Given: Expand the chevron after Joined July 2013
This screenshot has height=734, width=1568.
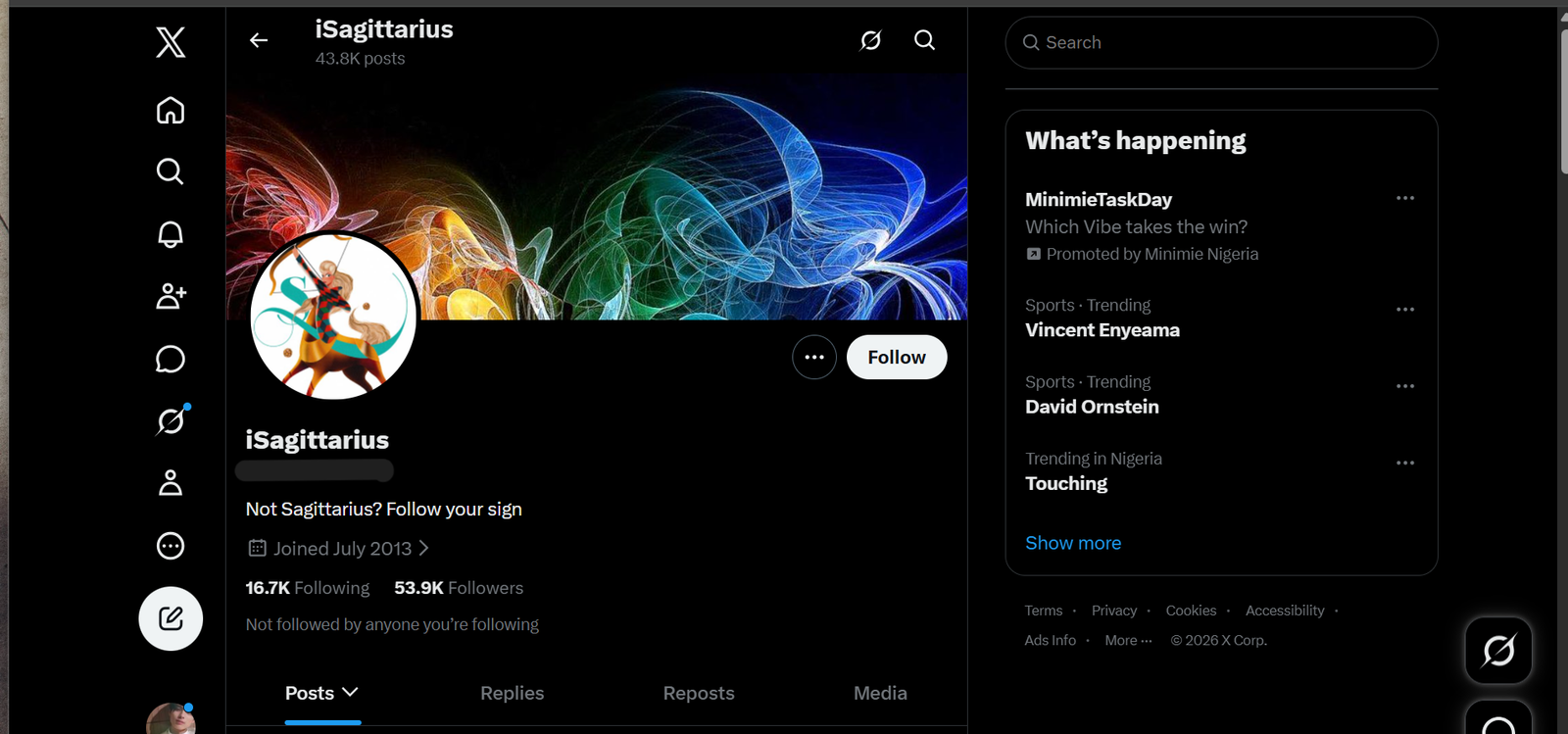Looking at the screenshot, I should (x=423, y=549).
